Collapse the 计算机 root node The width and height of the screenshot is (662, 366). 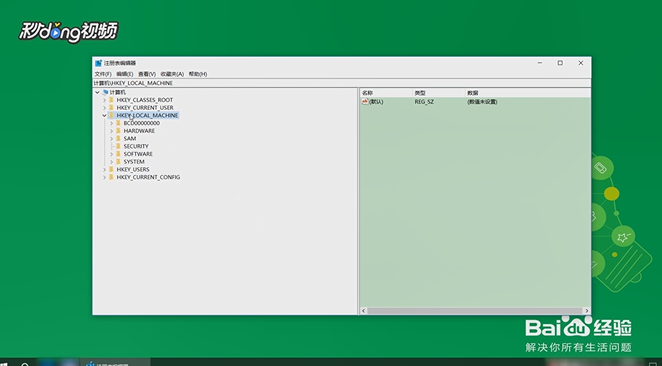pyautogui.click(x=98, y=92)
